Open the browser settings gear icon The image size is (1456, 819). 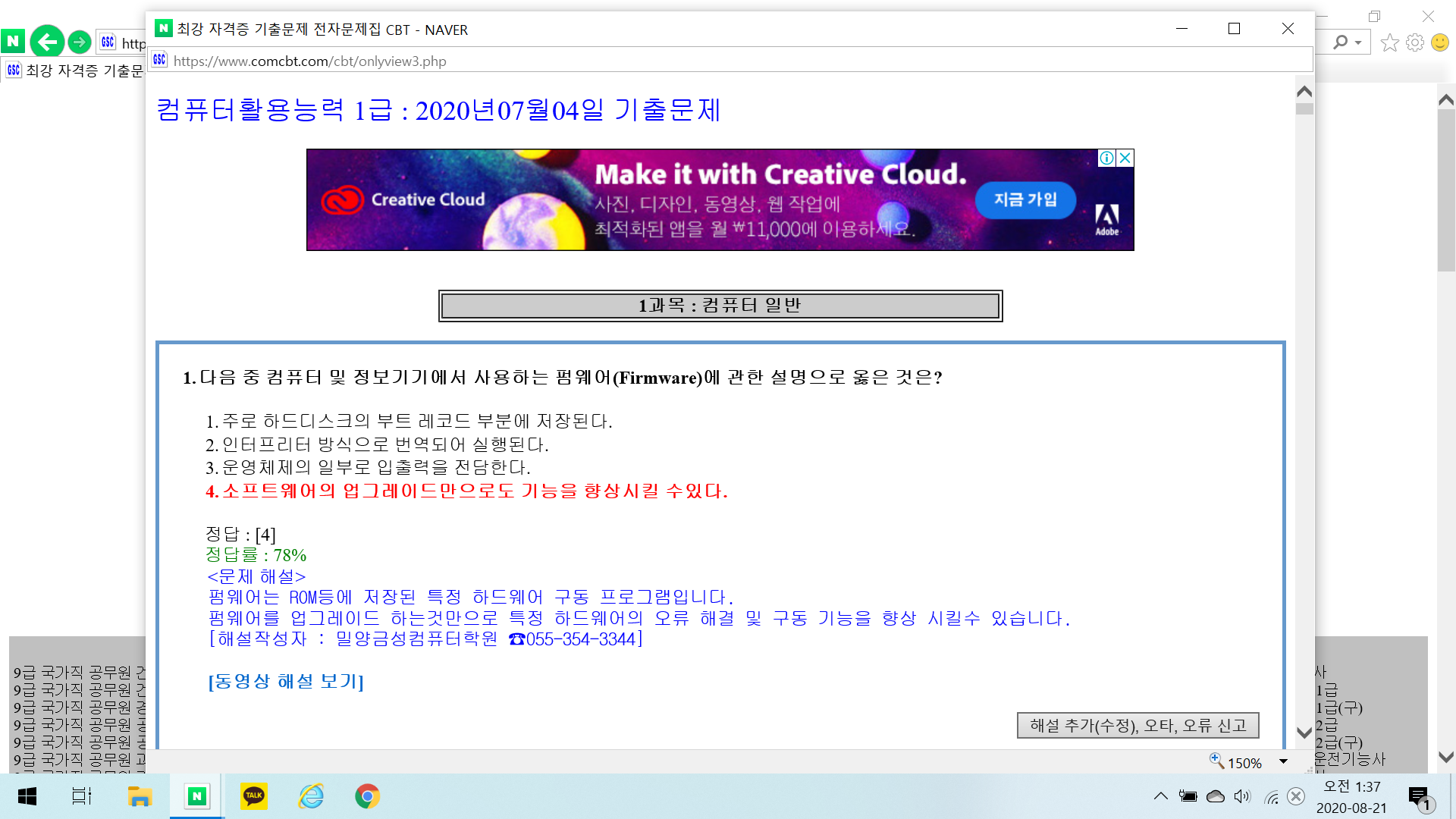pos(1414,42)
